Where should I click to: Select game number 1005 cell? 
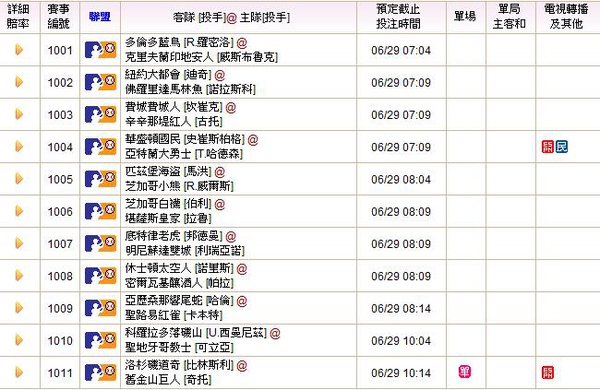[x=60, y=179]
